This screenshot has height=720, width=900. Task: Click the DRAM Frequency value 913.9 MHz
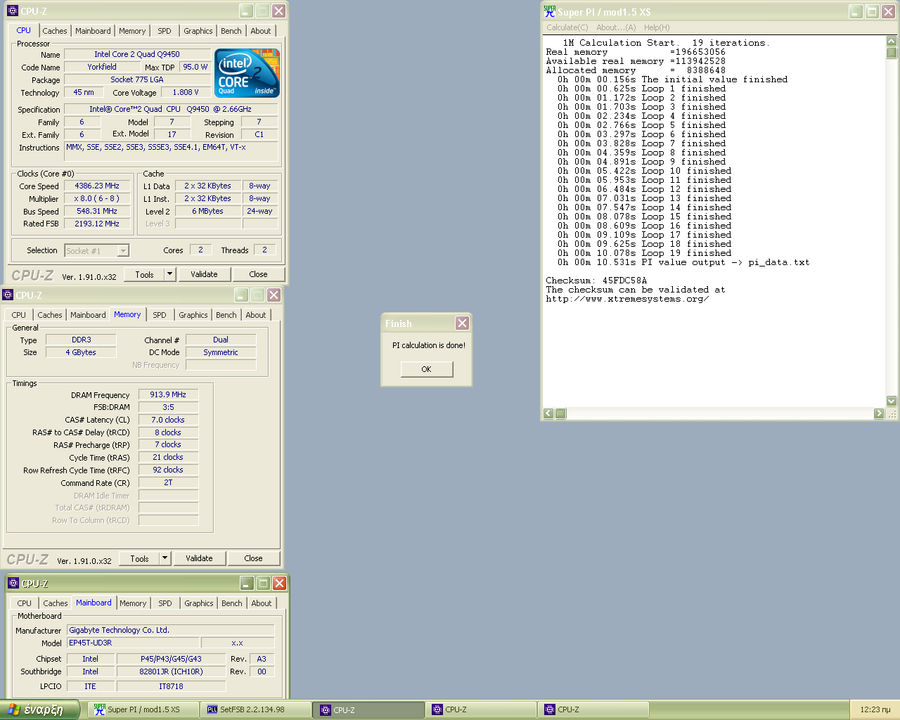[x=168, y=394]
